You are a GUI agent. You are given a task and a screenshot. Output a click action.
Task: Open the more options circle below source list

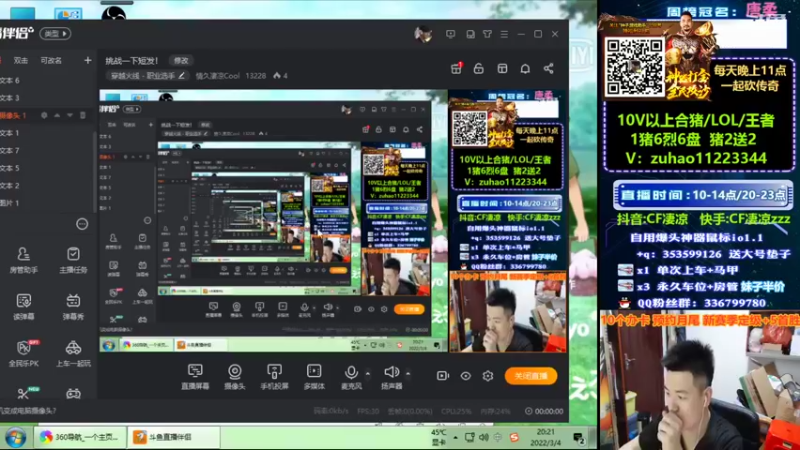tap(82, 224)
